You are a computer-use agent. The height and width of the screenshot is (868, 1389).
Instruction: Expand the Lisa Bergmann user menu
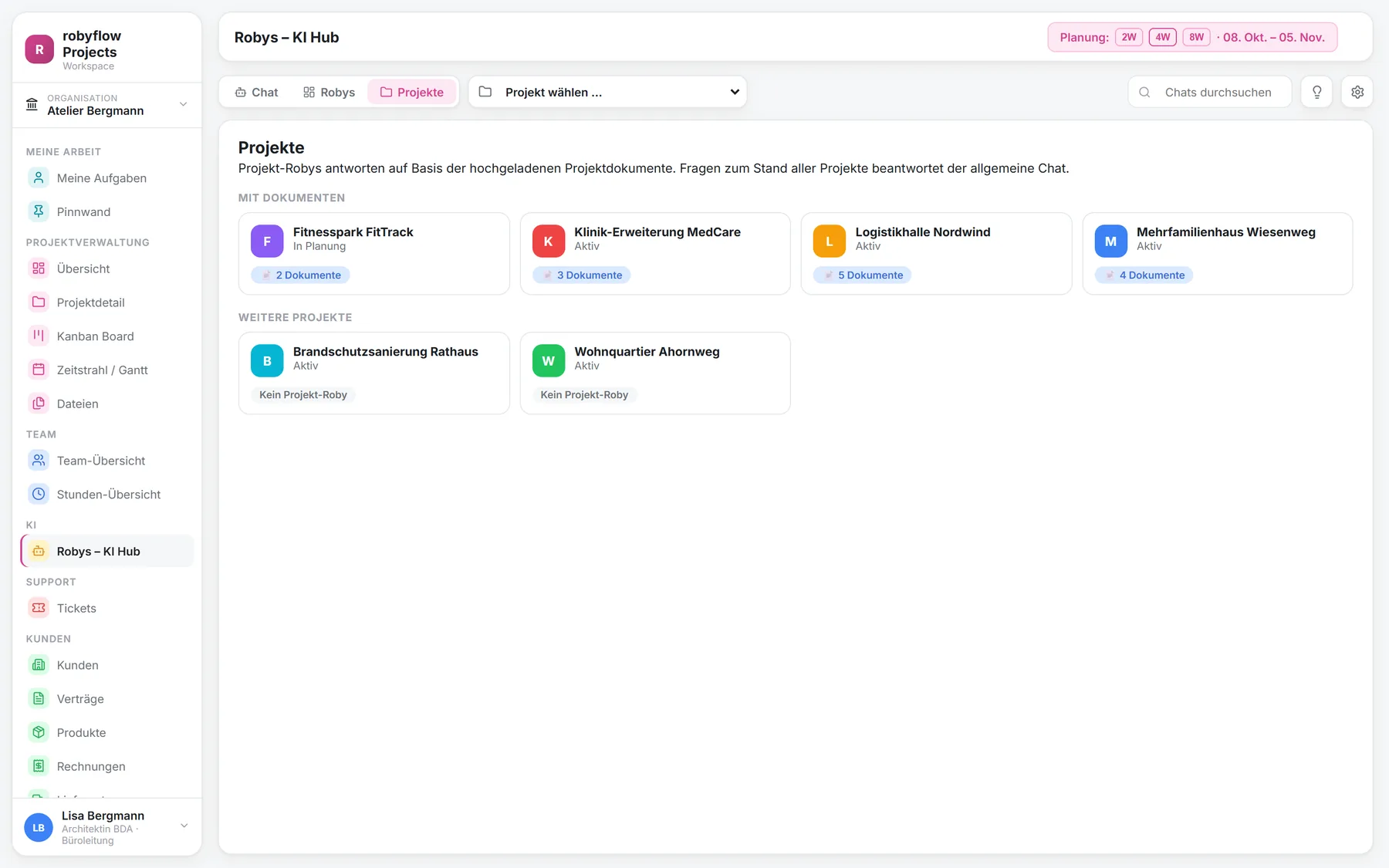(107, 827)
